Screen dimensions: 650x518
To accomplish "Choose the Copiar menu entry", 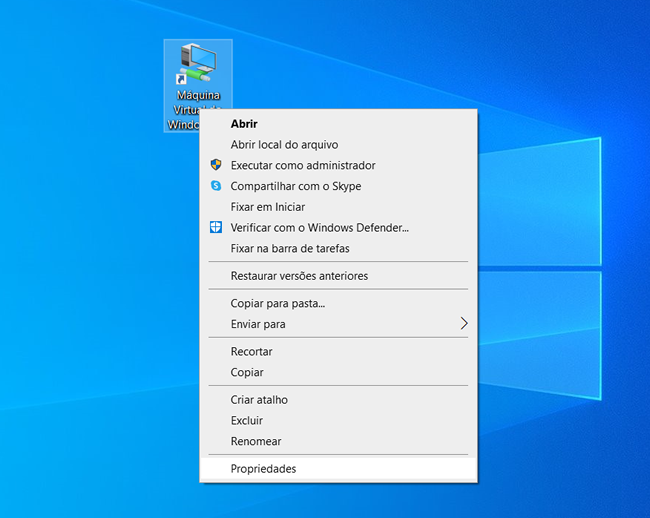I will (247, 372).
